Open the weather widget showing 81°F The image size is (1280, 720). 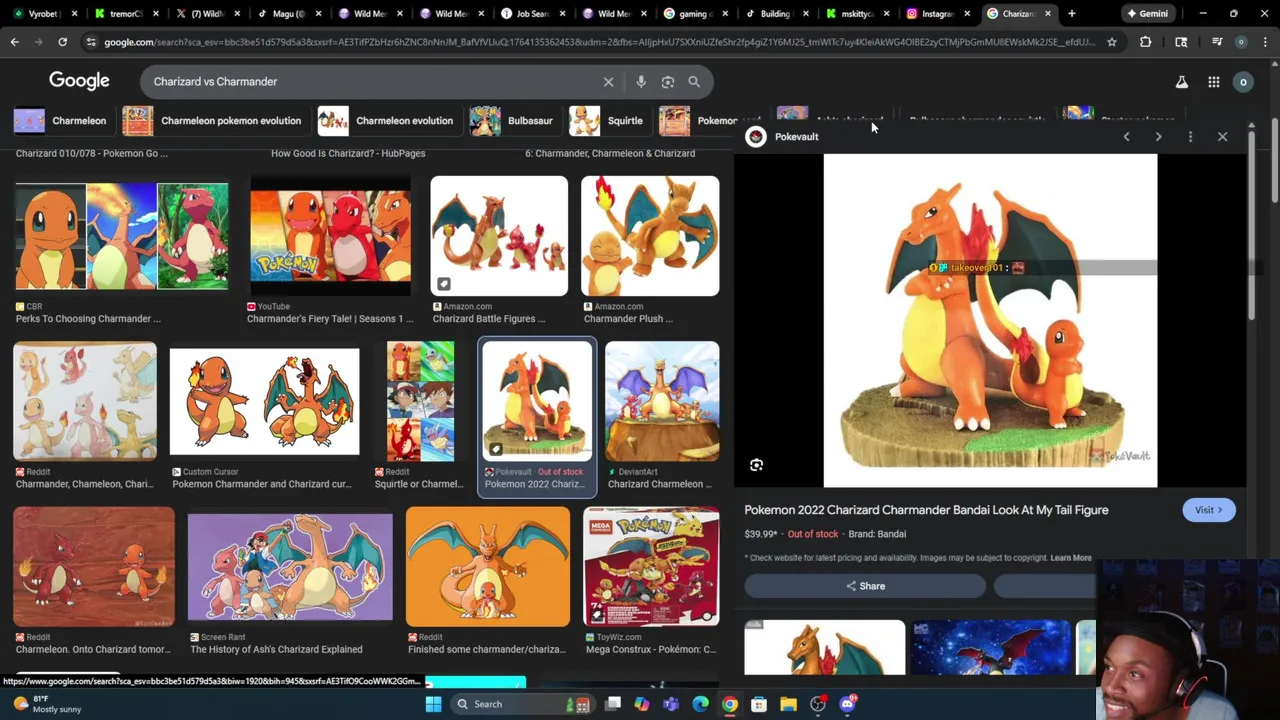click(x=45, y=704)
